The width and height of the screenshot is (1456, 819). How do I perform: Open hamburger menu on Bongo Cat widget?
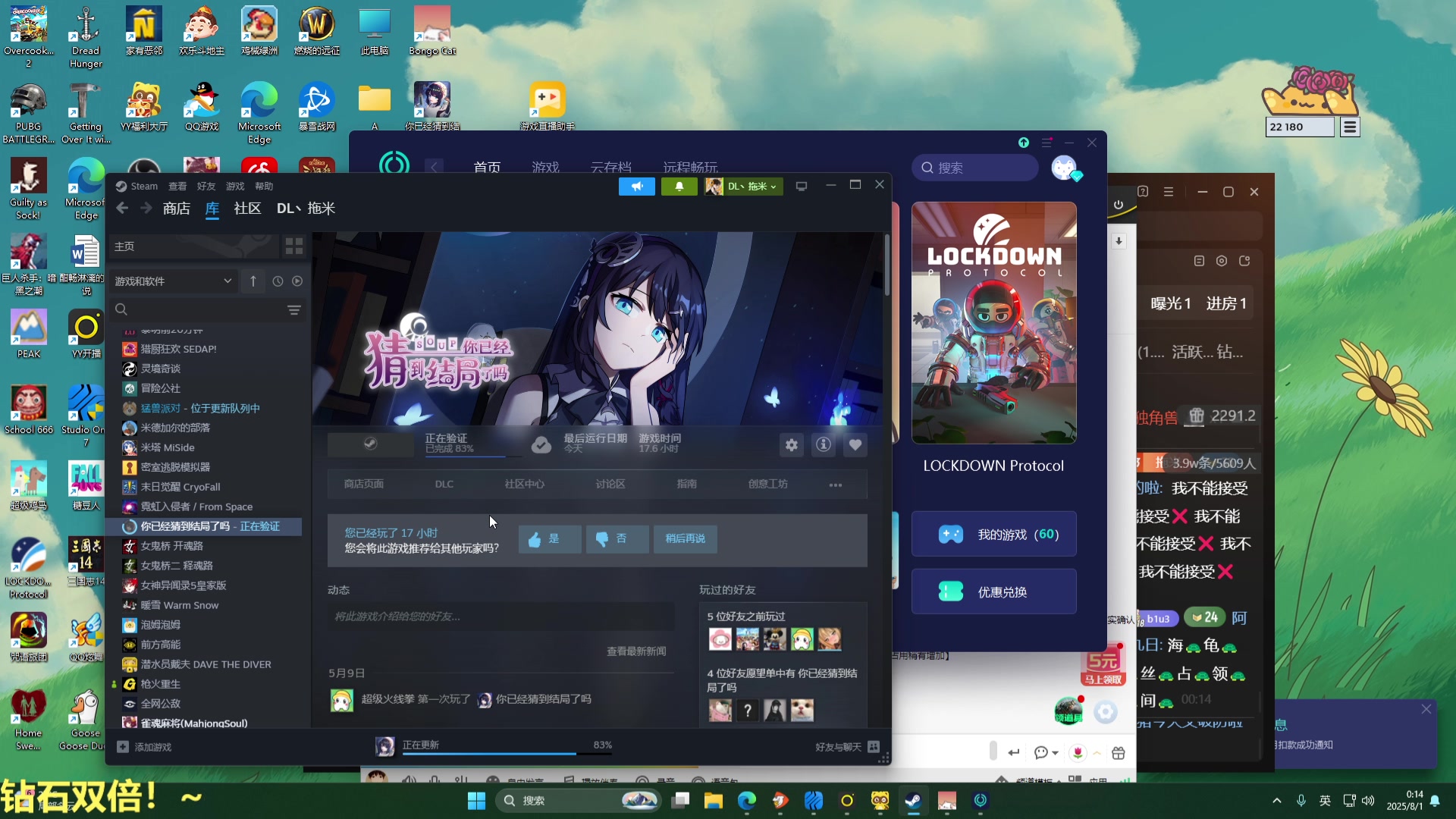[1350, 127]
